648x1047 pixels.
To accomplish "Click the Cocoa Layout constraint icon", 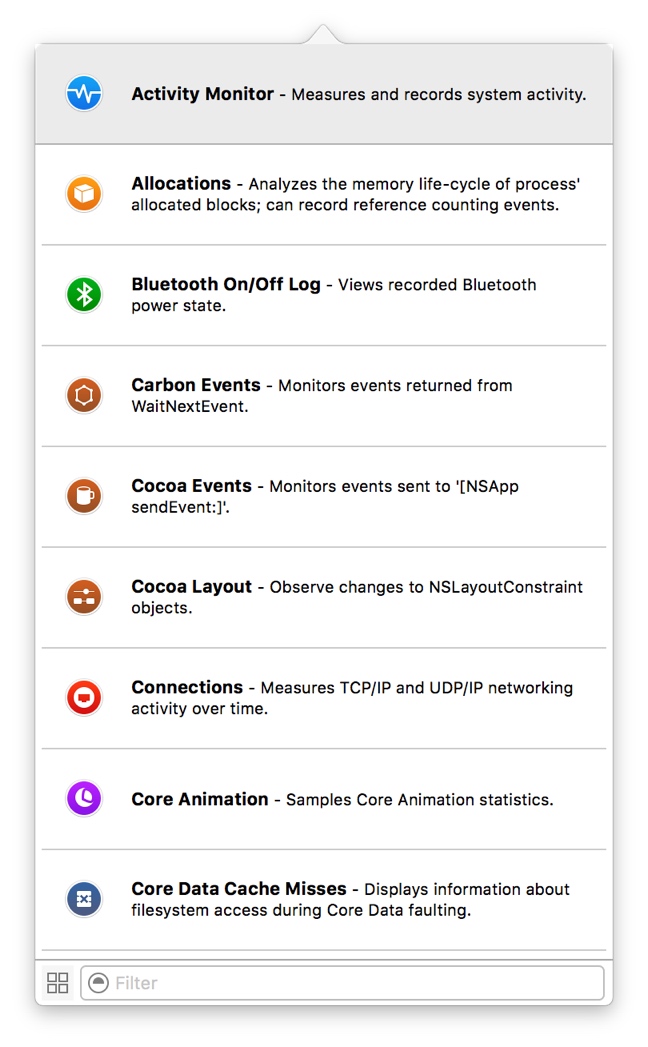I will (x=84, y=597).
